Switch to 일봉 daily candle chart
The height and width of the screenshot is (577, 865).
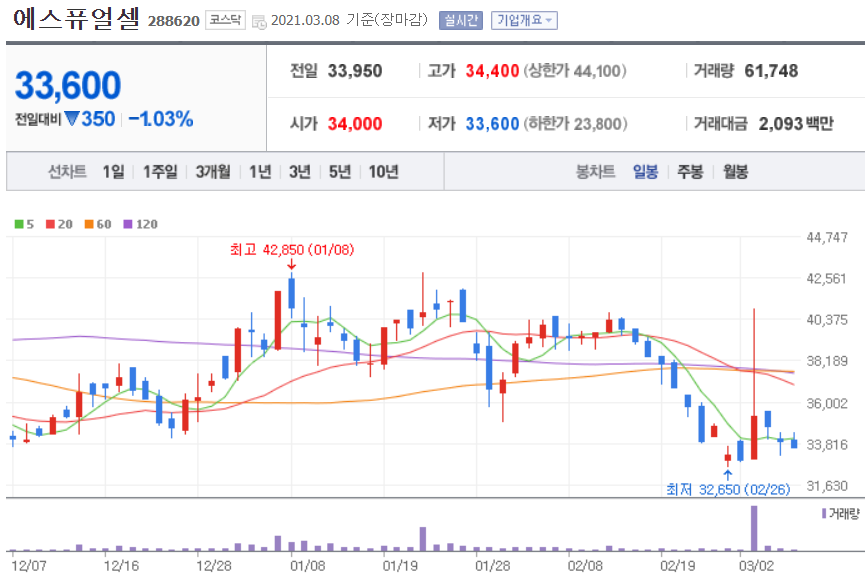(645, 172)
